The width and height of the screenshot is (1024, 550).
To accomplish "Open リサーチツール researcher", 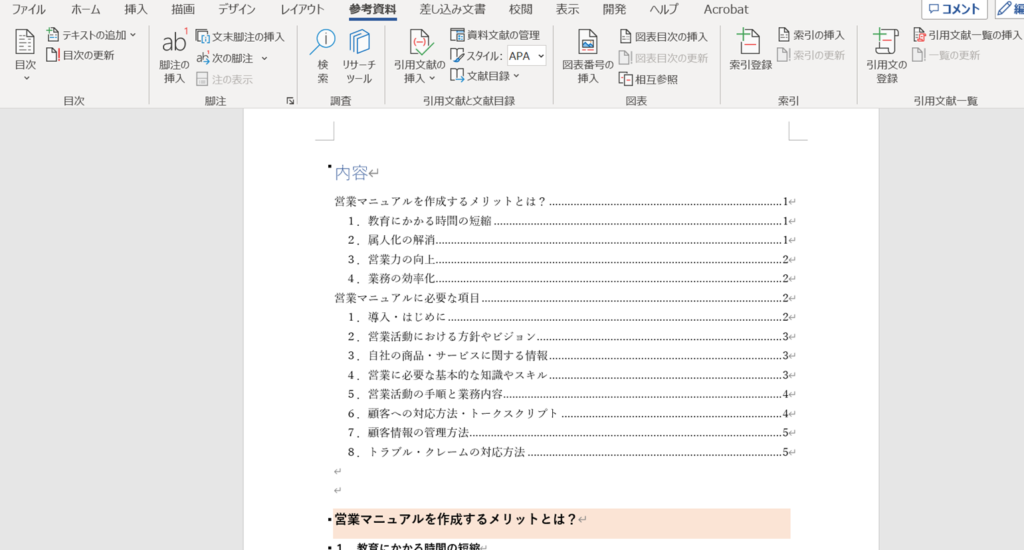I will coord(359,57).
